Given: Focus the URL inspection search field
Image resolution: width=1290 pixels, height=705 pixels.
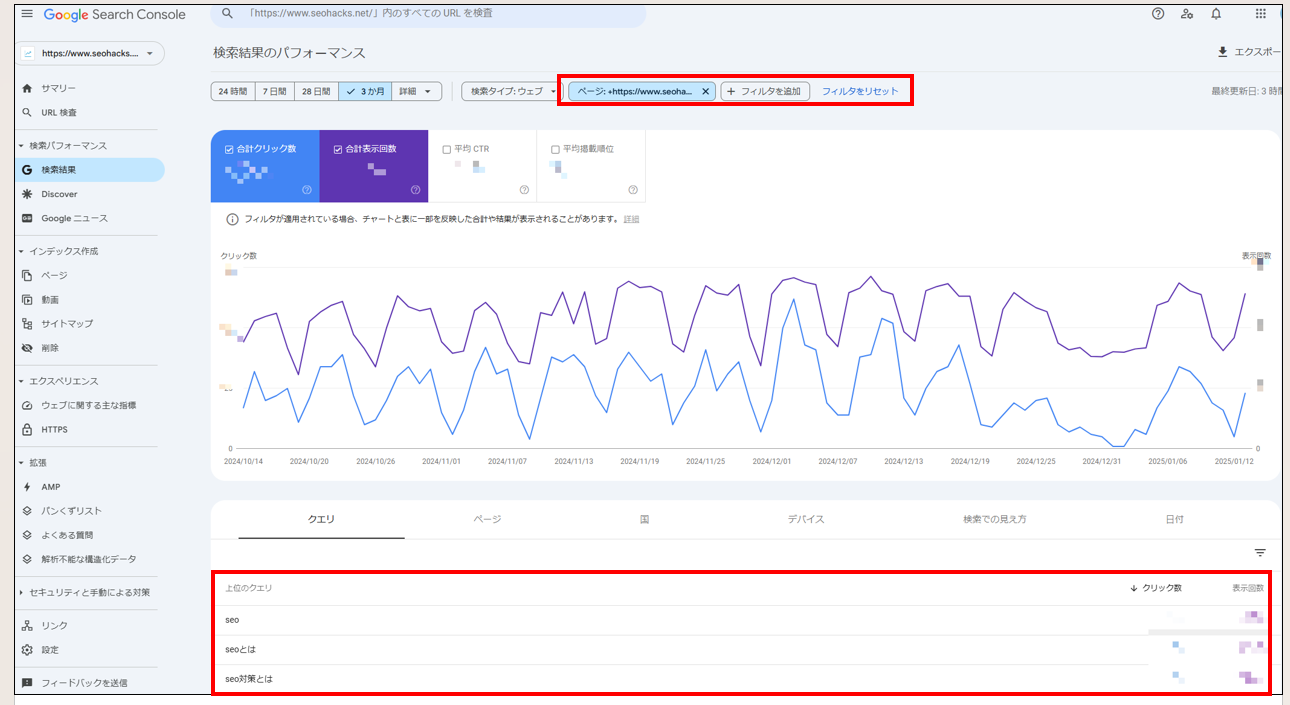Looking at the screenshot, I should pyautogui.click(x=428, y=14).
